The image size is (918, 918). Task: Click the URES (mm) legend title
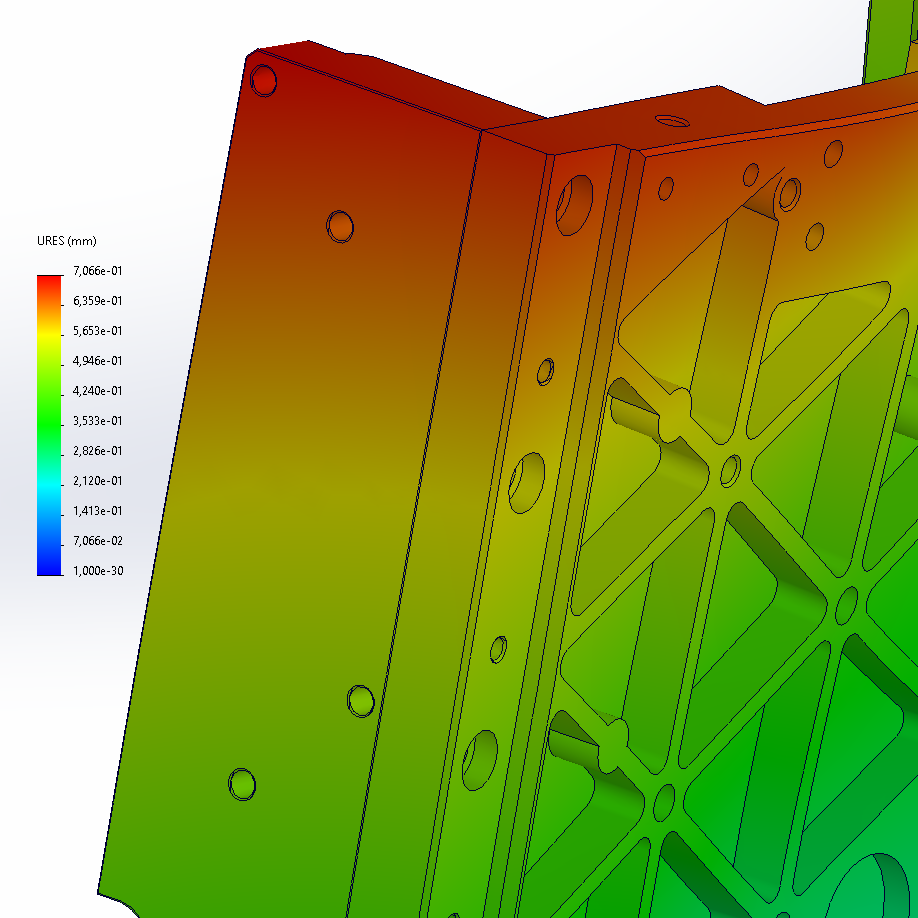click(x=66, y=241)
